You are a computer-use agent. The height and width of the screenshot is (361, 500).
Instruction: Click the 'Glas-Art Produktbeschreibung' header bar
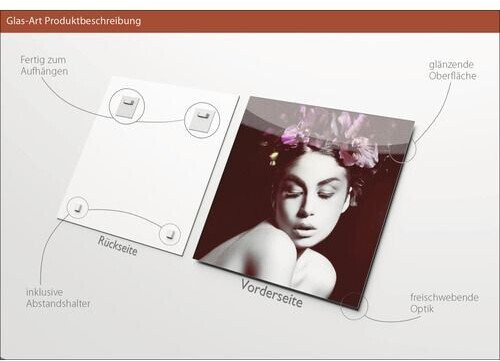point(250,21)
